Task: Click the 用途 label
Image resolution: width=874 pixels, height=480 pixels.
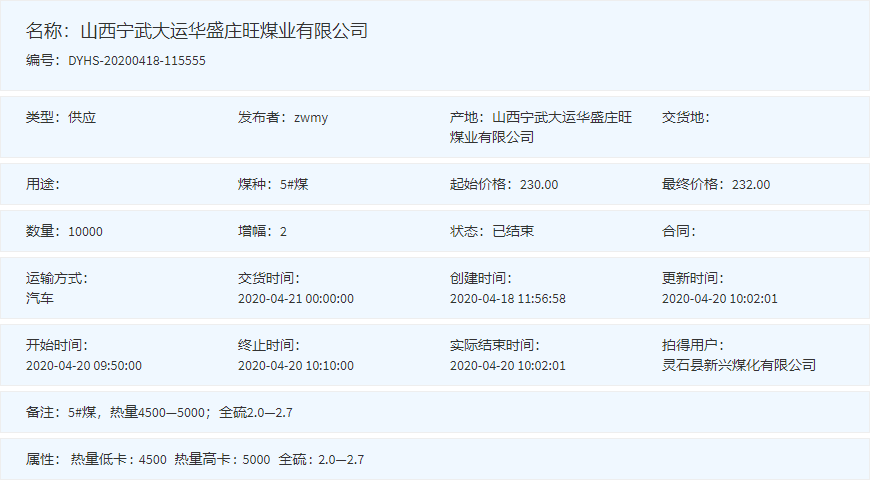Action: click(45, 184)
